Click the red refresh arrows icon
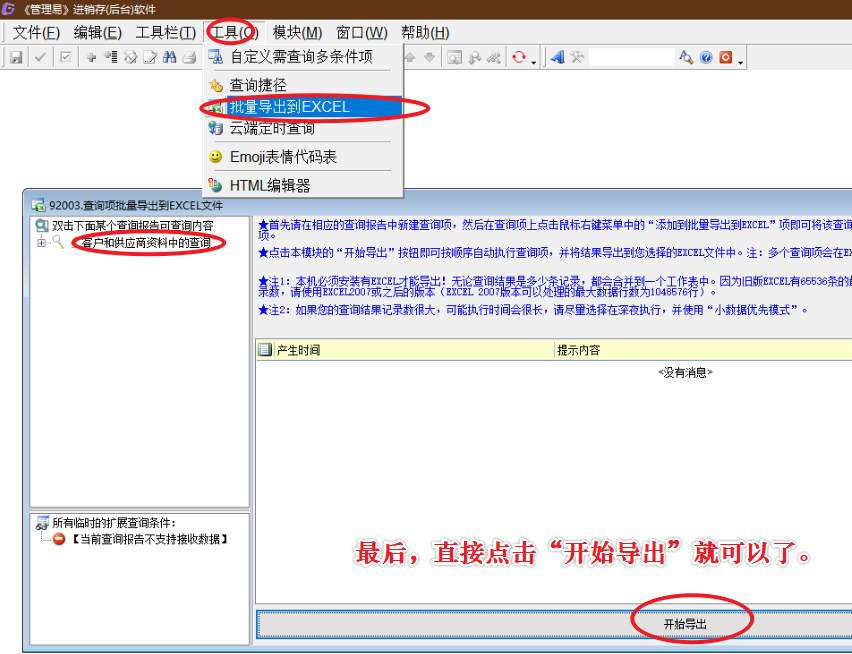The height and width of the screenshot is (654, 852). click(518, 58)
